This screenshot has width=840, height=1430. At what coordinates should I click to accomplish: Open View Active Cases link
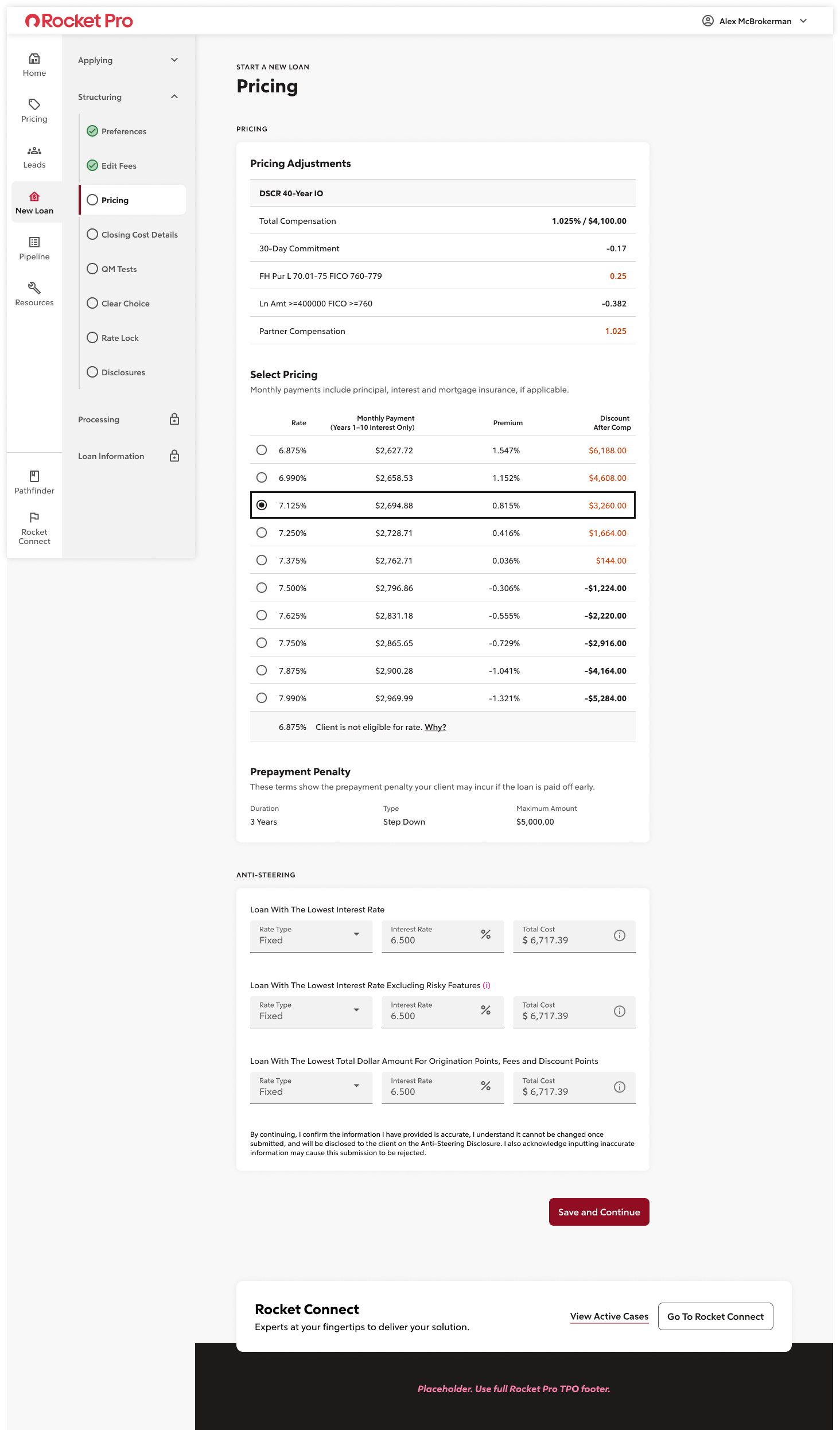(x=609, y=1316)
